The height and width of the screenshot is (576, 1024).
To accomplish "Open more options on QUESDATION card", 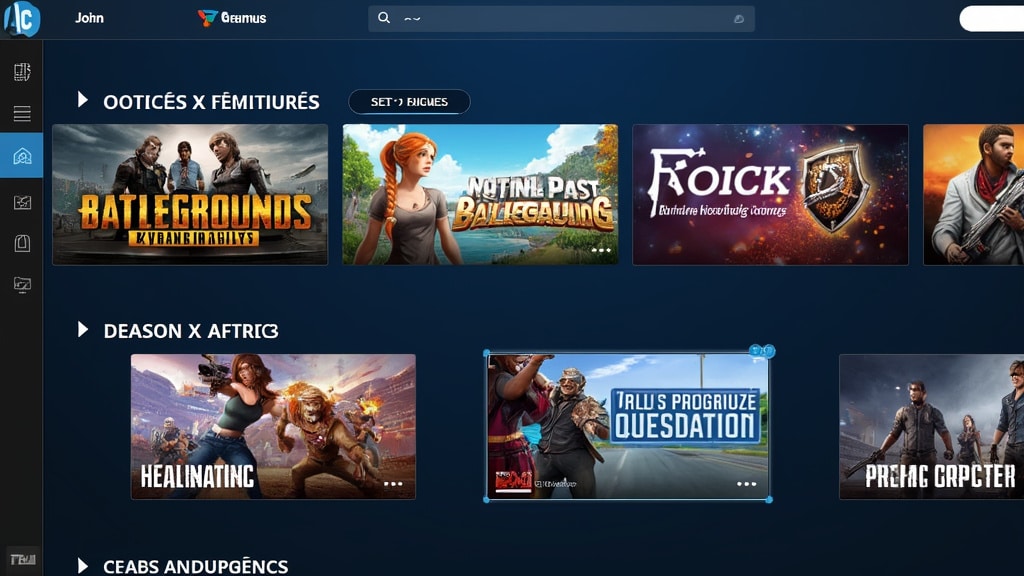I will [746, 484].
